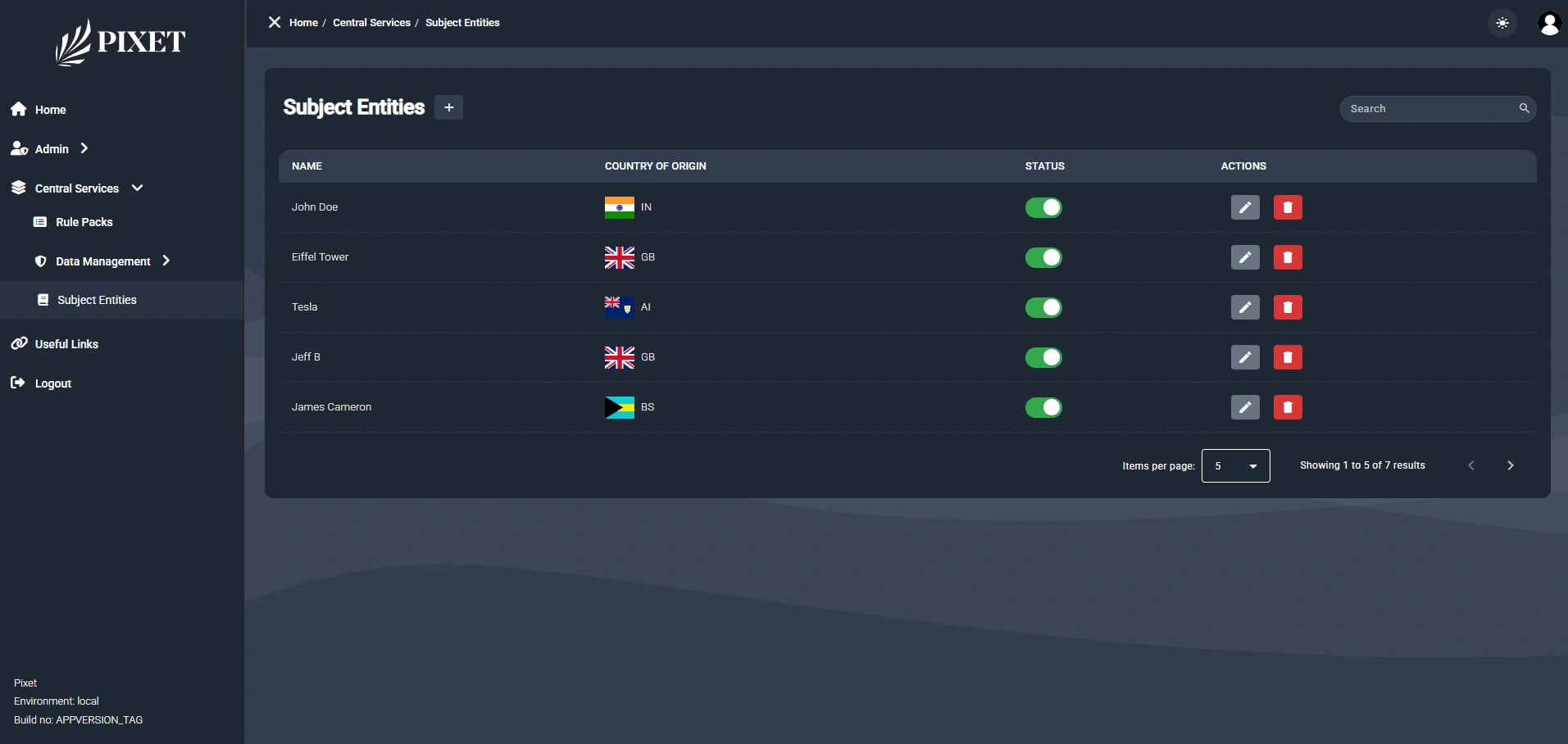Click the search magnifier icon
Image resolution: width=1568 pixels, height=744 pixels.
(x=1524, y=108)
